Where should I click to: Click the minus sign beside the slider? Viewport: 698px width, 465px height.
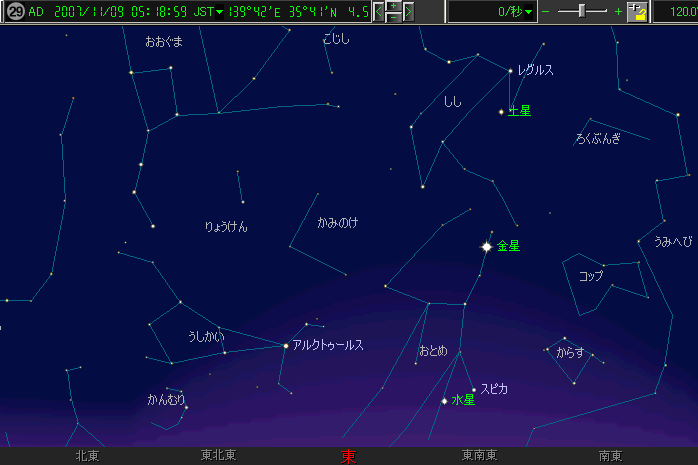(x=546, y=12)
